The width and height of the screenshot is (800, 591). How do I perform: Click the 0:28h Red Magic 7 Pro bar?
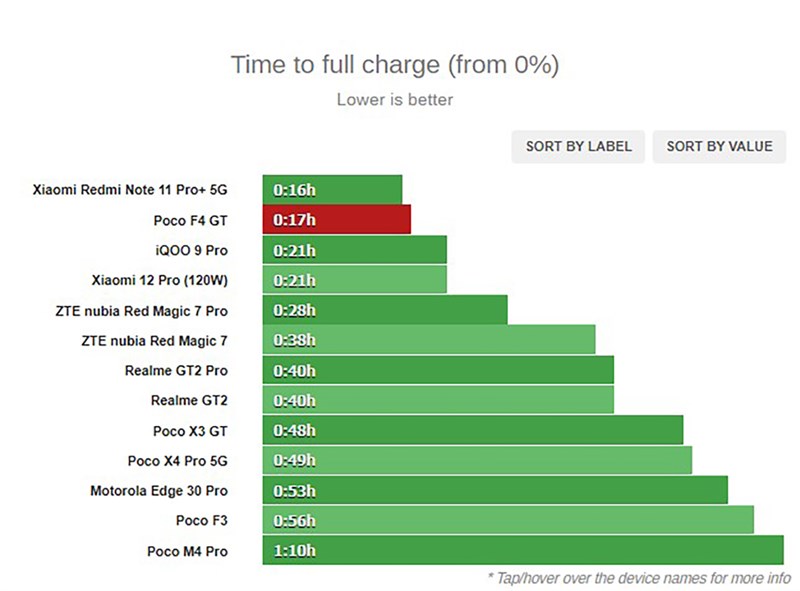click(384, 311)
